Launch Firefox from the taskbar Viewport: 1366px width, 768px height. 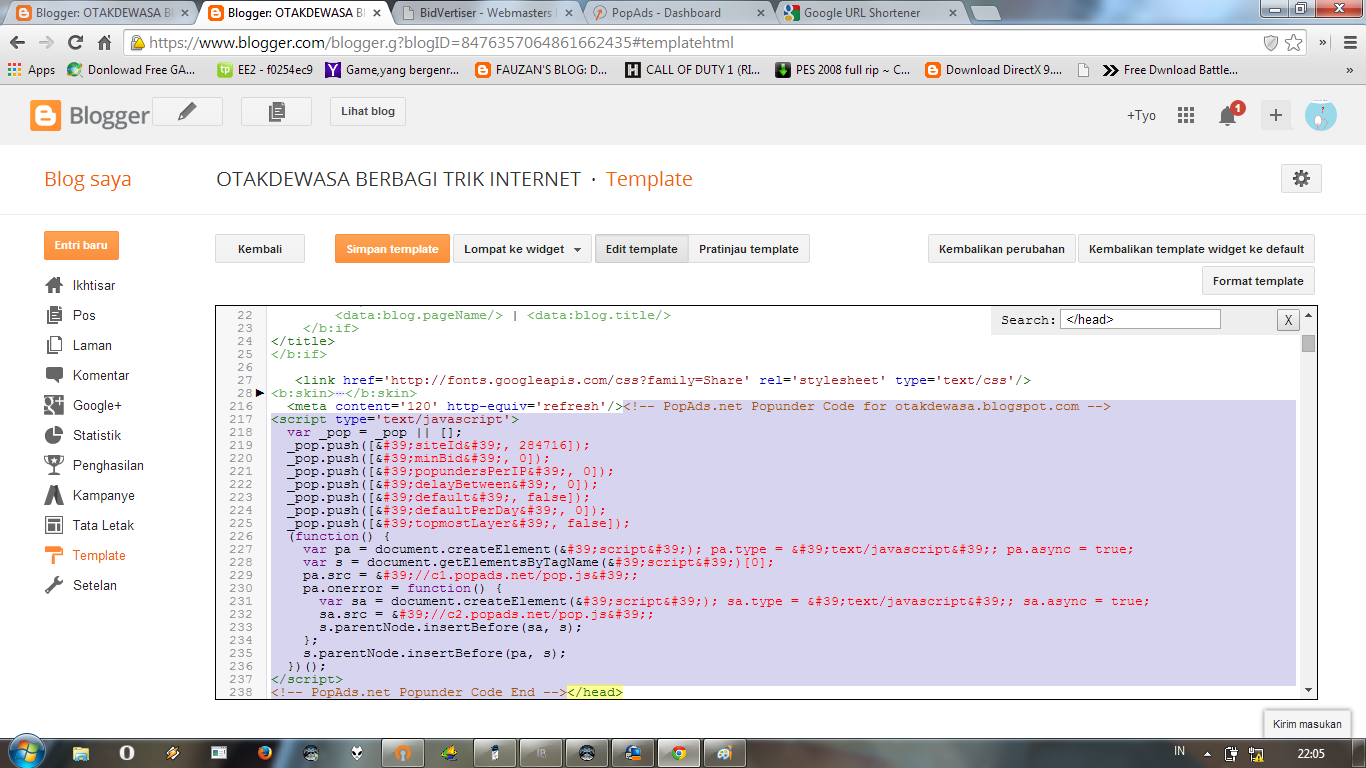click(265, 752)
